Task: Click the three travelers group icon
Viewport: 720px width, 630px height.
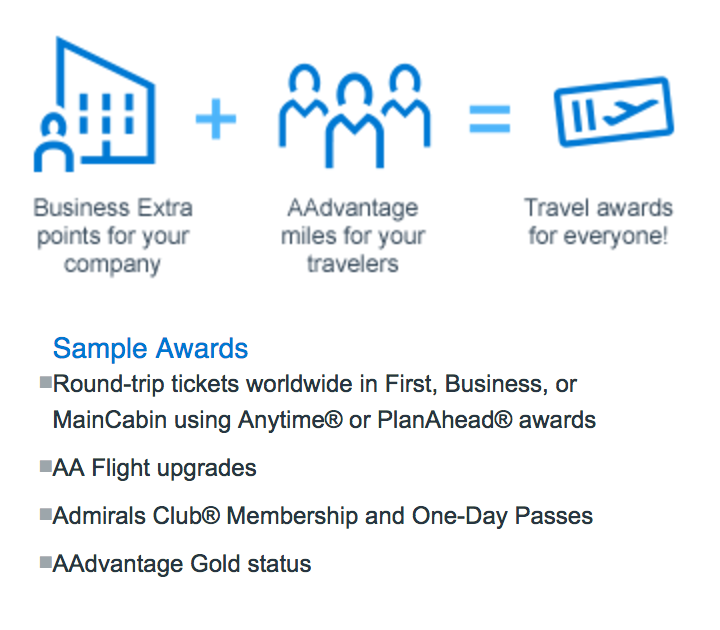Action: (x=355, y=116)
